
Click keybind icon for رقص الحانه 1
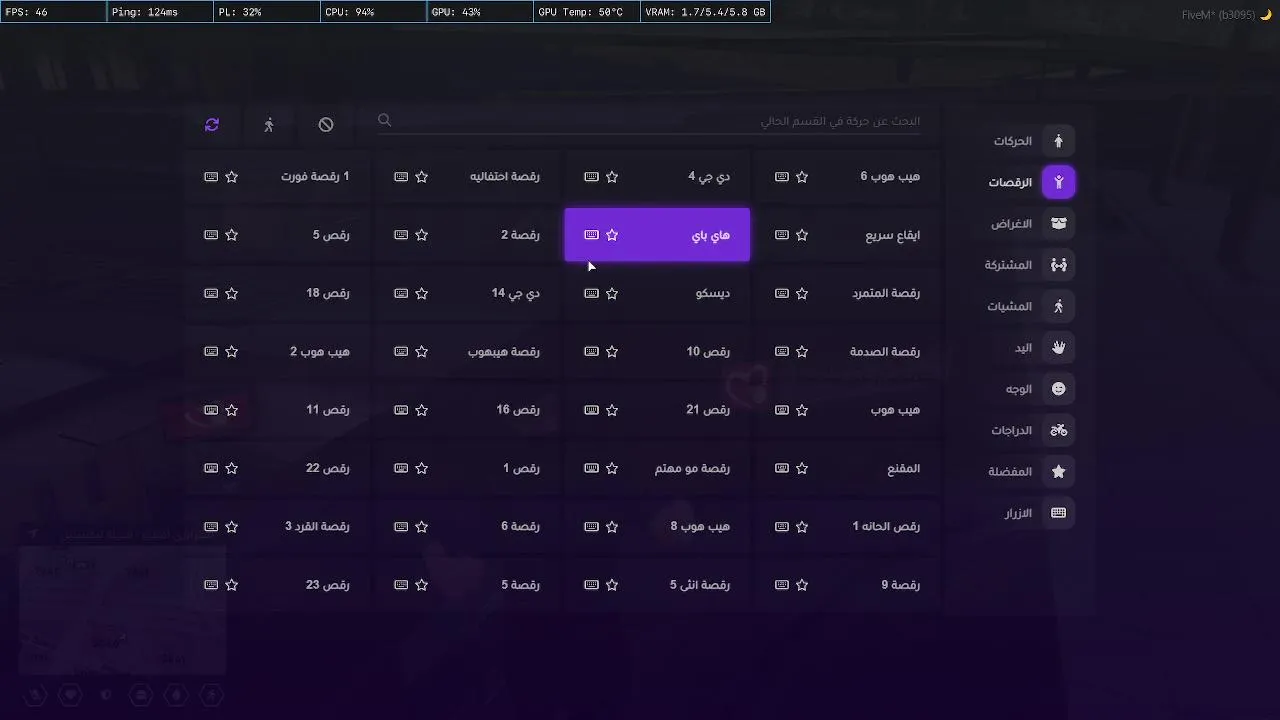point(782,527)
